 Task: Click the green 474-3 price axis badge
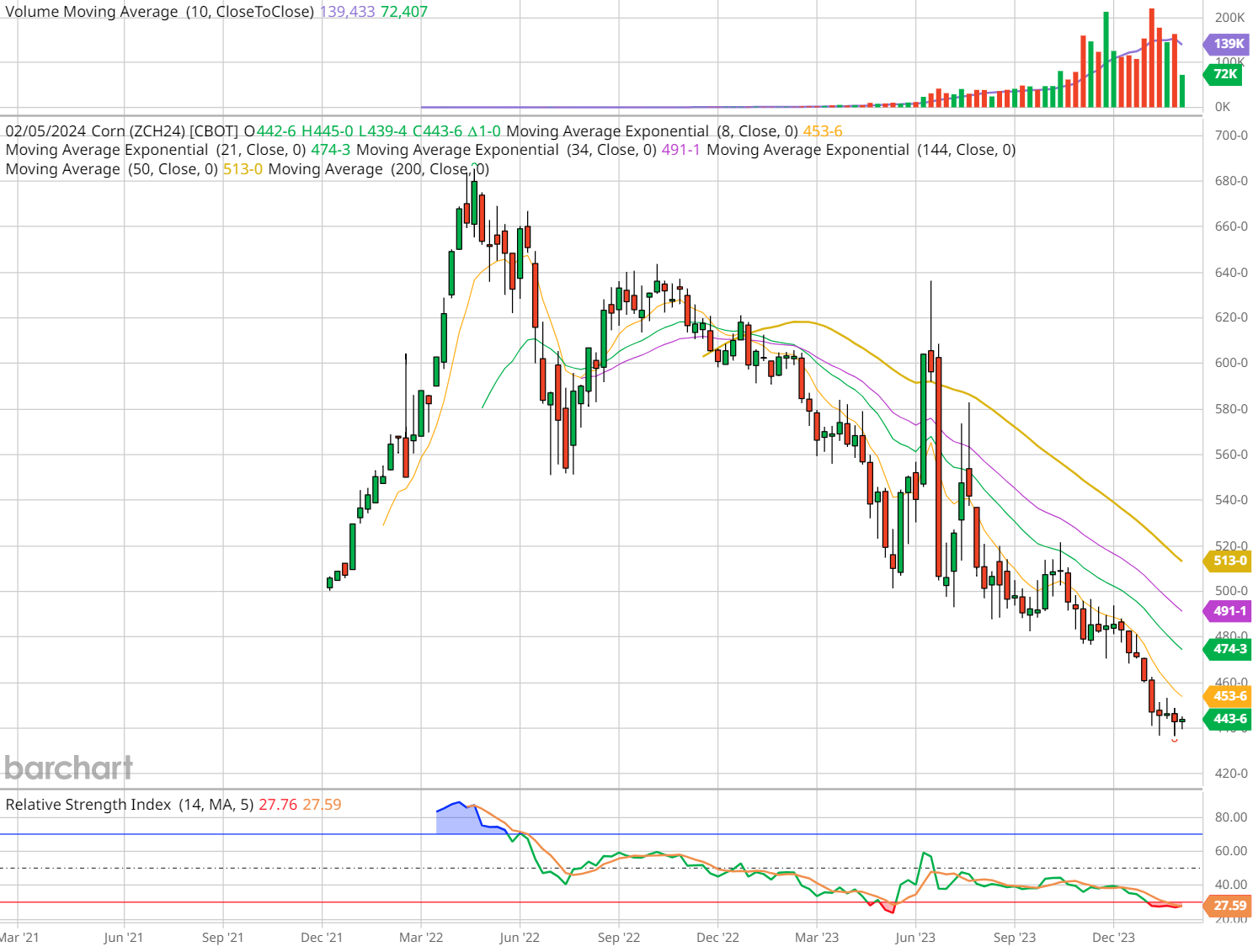click(1228, 649)
